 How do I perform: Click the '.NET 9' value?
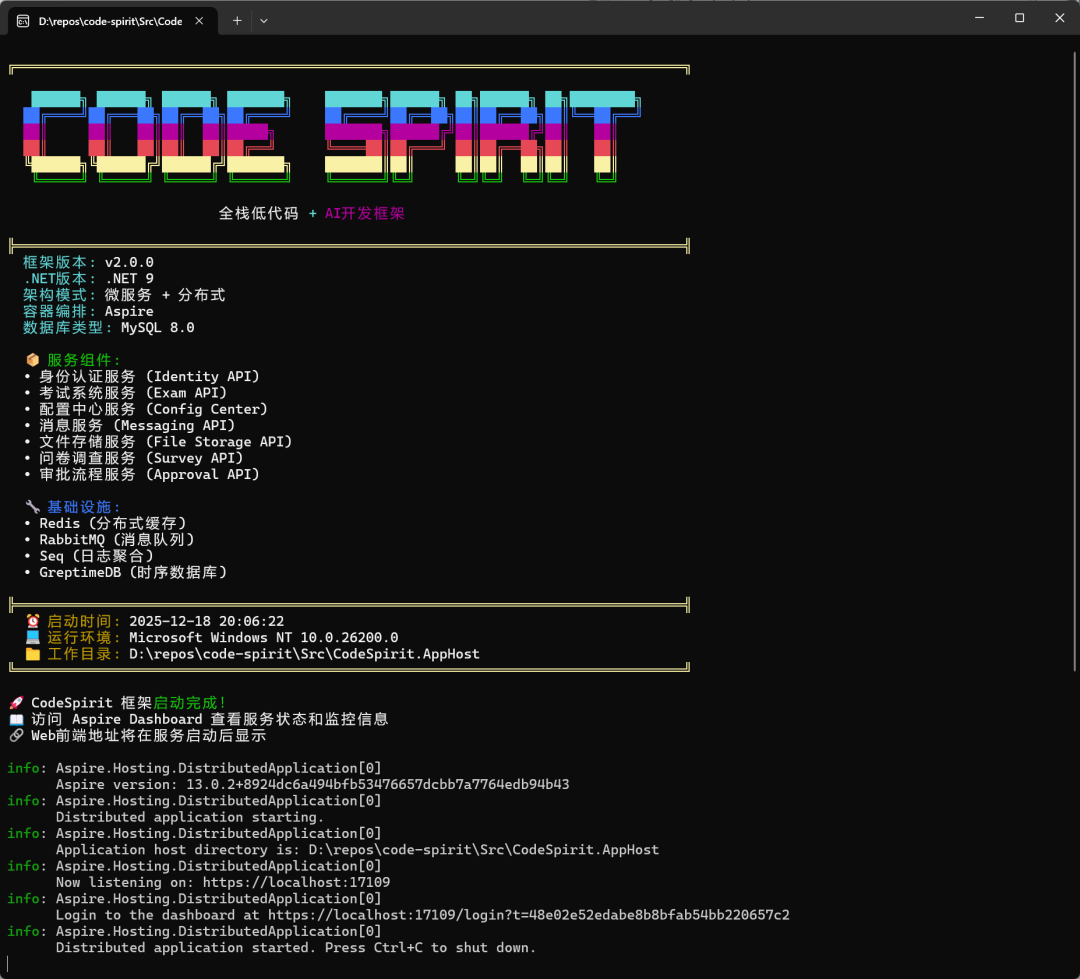point(129,278)
